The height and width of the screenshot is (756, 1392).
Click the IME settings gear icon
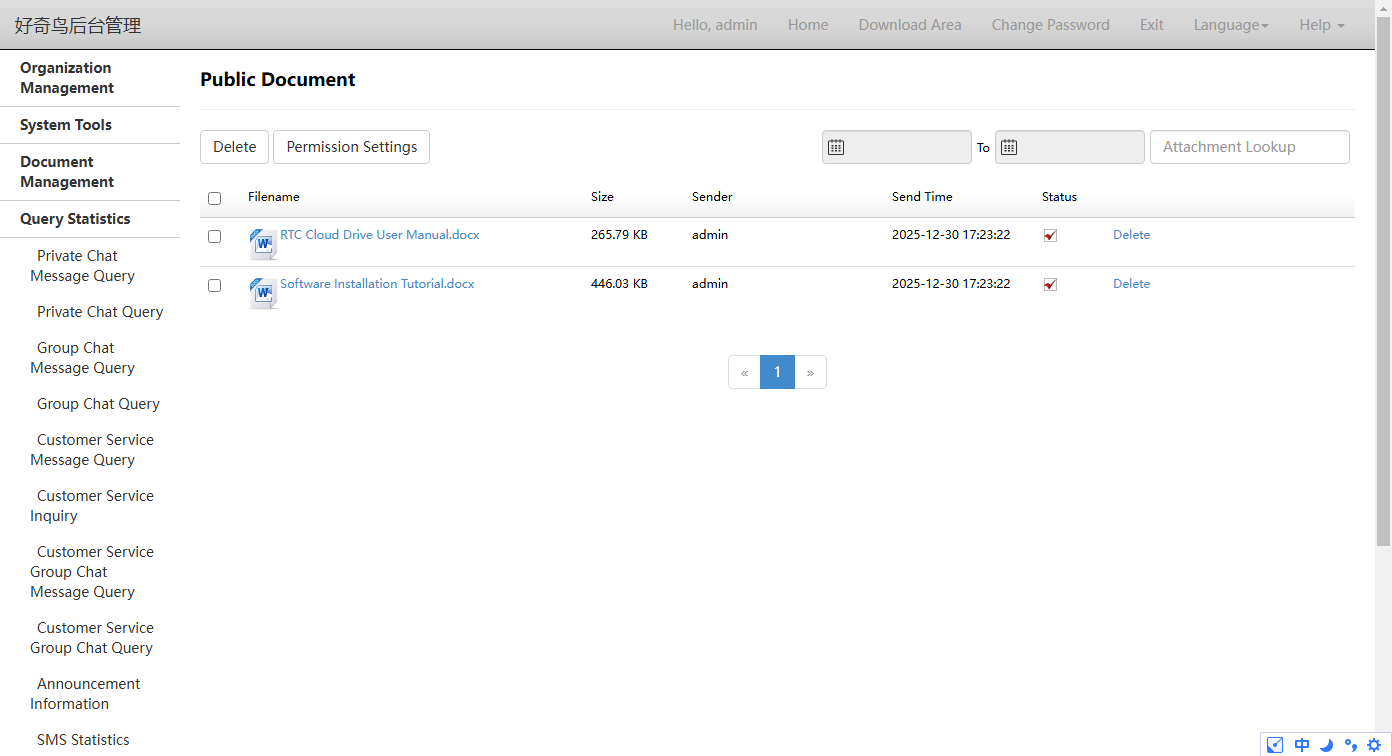coord(1373,745)
